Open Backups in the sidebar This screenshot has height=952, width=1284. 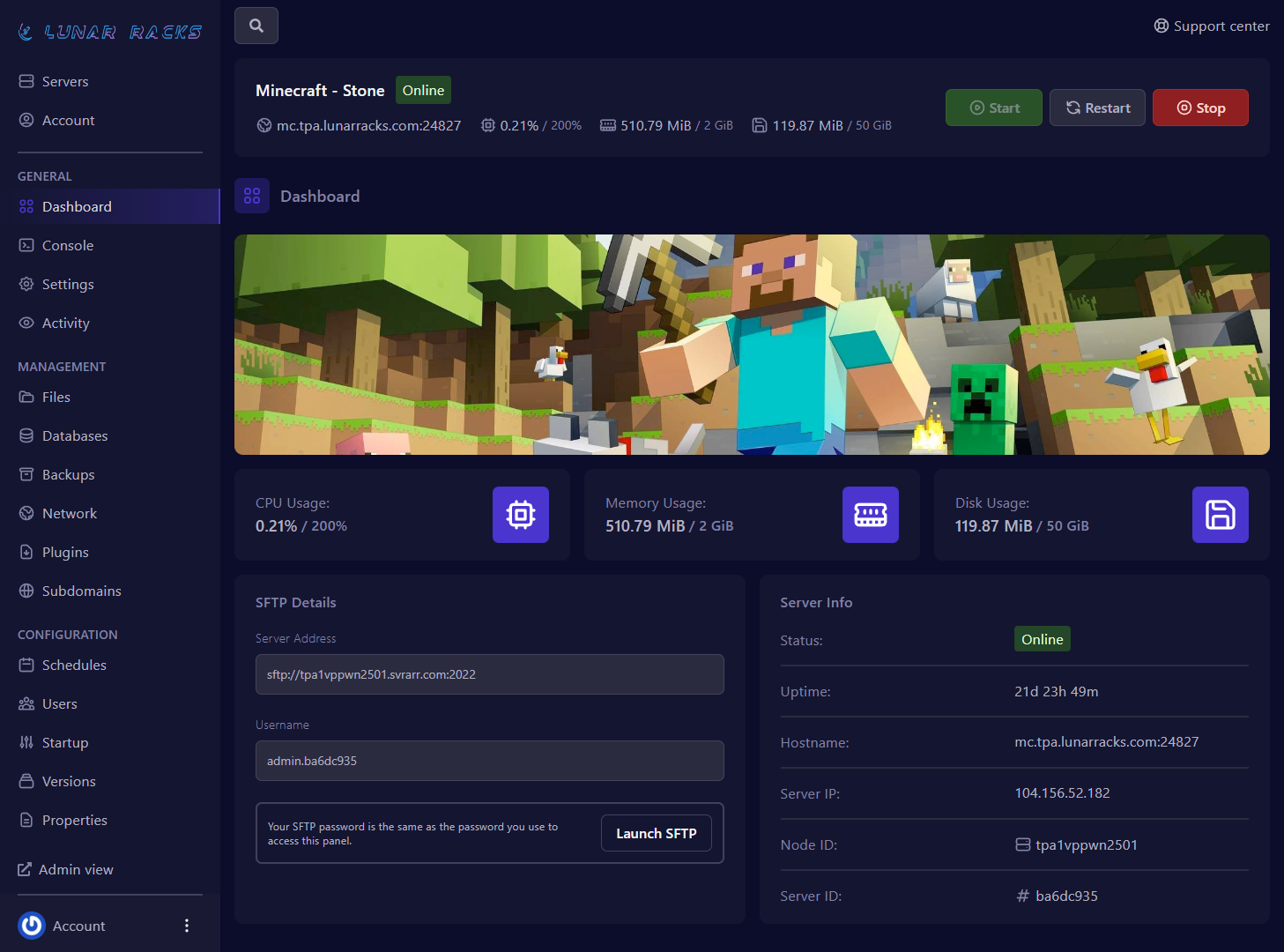(x=68, y=474)
